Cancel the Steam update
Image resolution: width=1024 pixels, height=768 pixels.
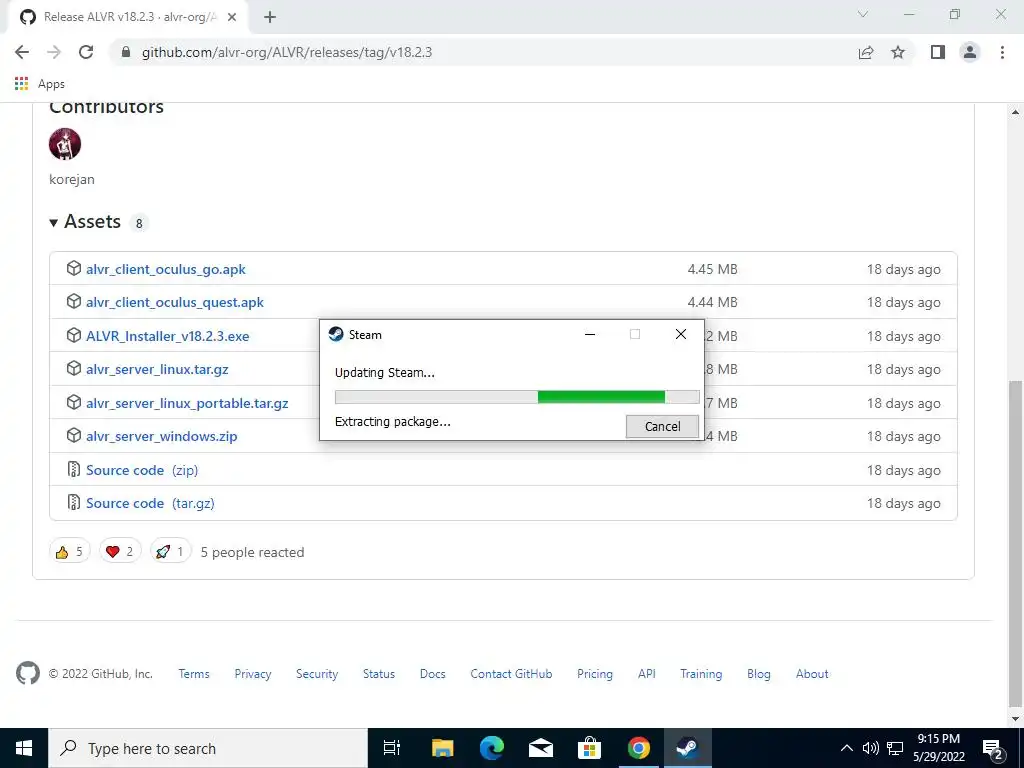pos(662,426)
